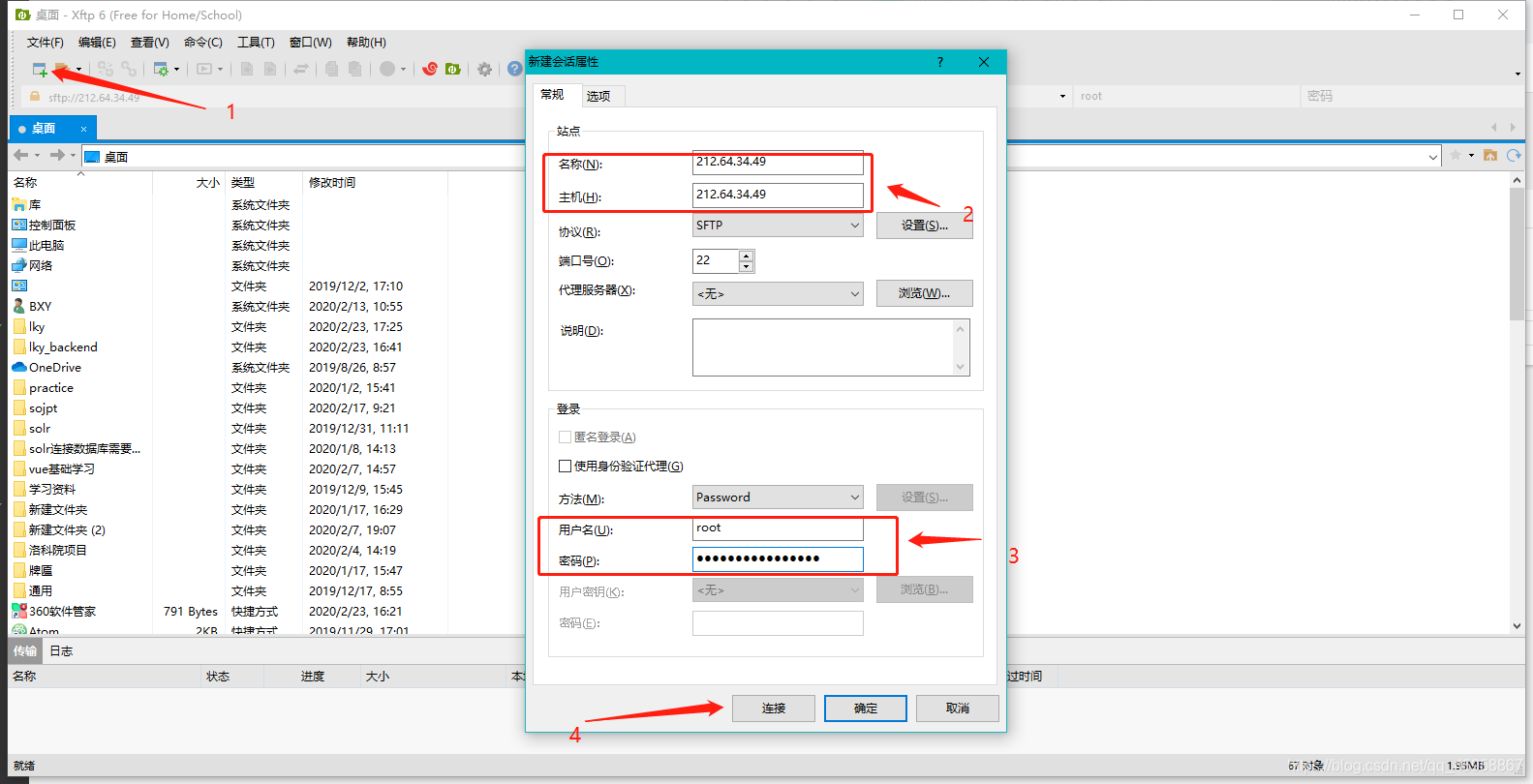Click the 浏览(W) proxy button

[x=925, y=293]
